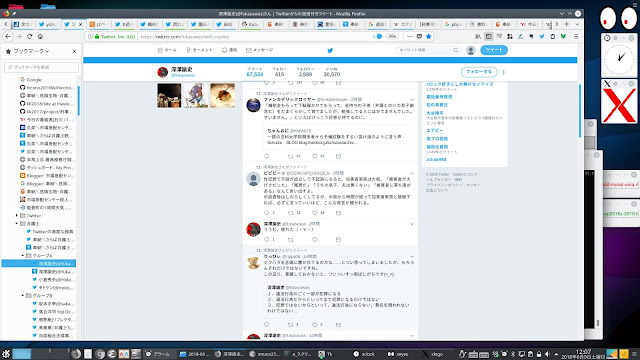640x360 pixels.
Task: Reply to the ファンカデリックロイヤー tweet
Action: point(267,156)
